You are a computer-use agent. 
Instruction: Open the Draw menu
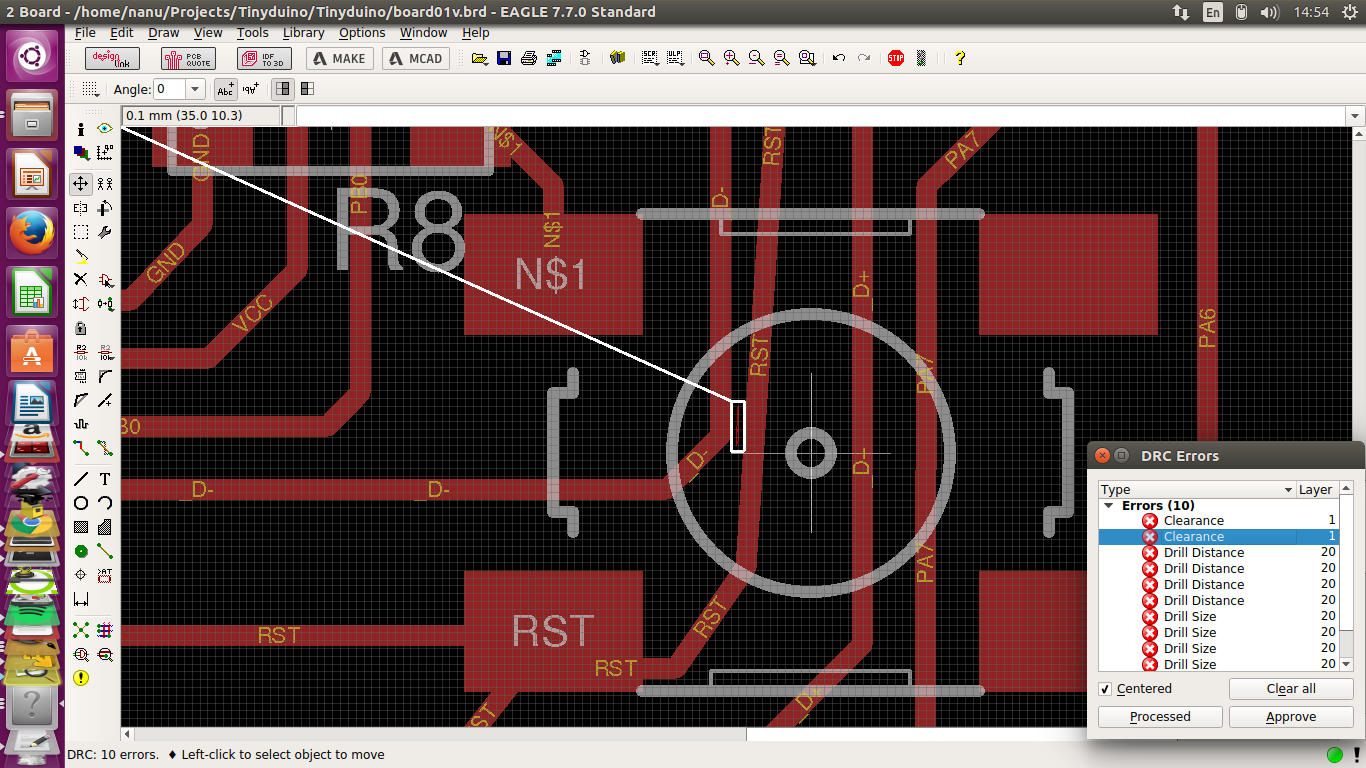[163, 33]
